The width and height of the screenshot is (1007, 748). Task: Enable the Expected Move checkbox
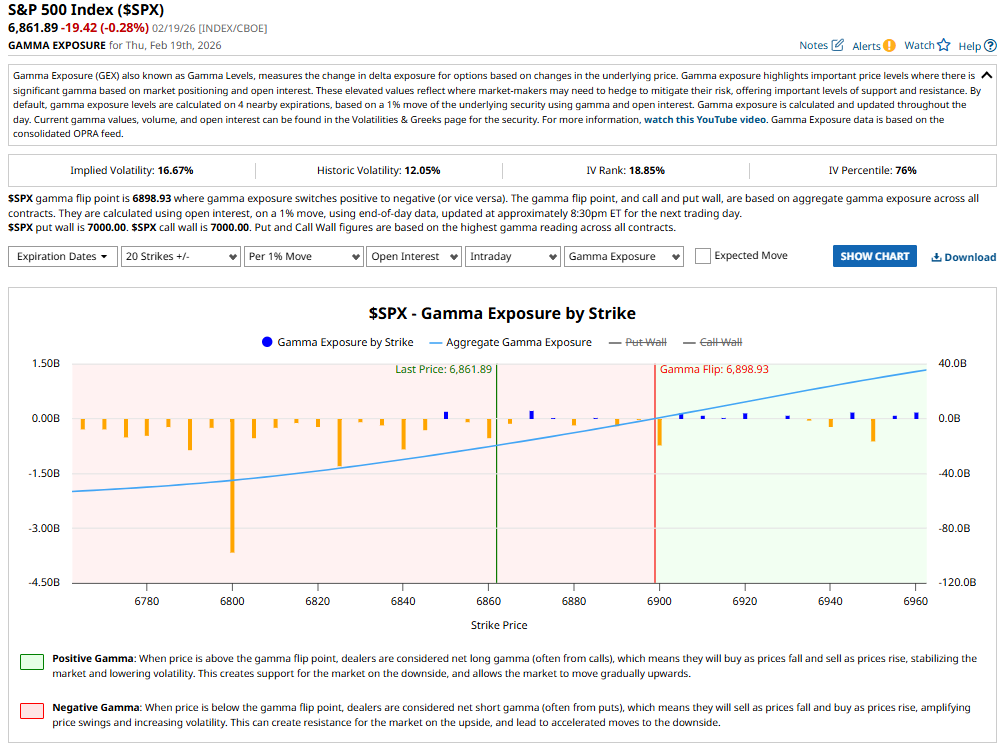702,256
